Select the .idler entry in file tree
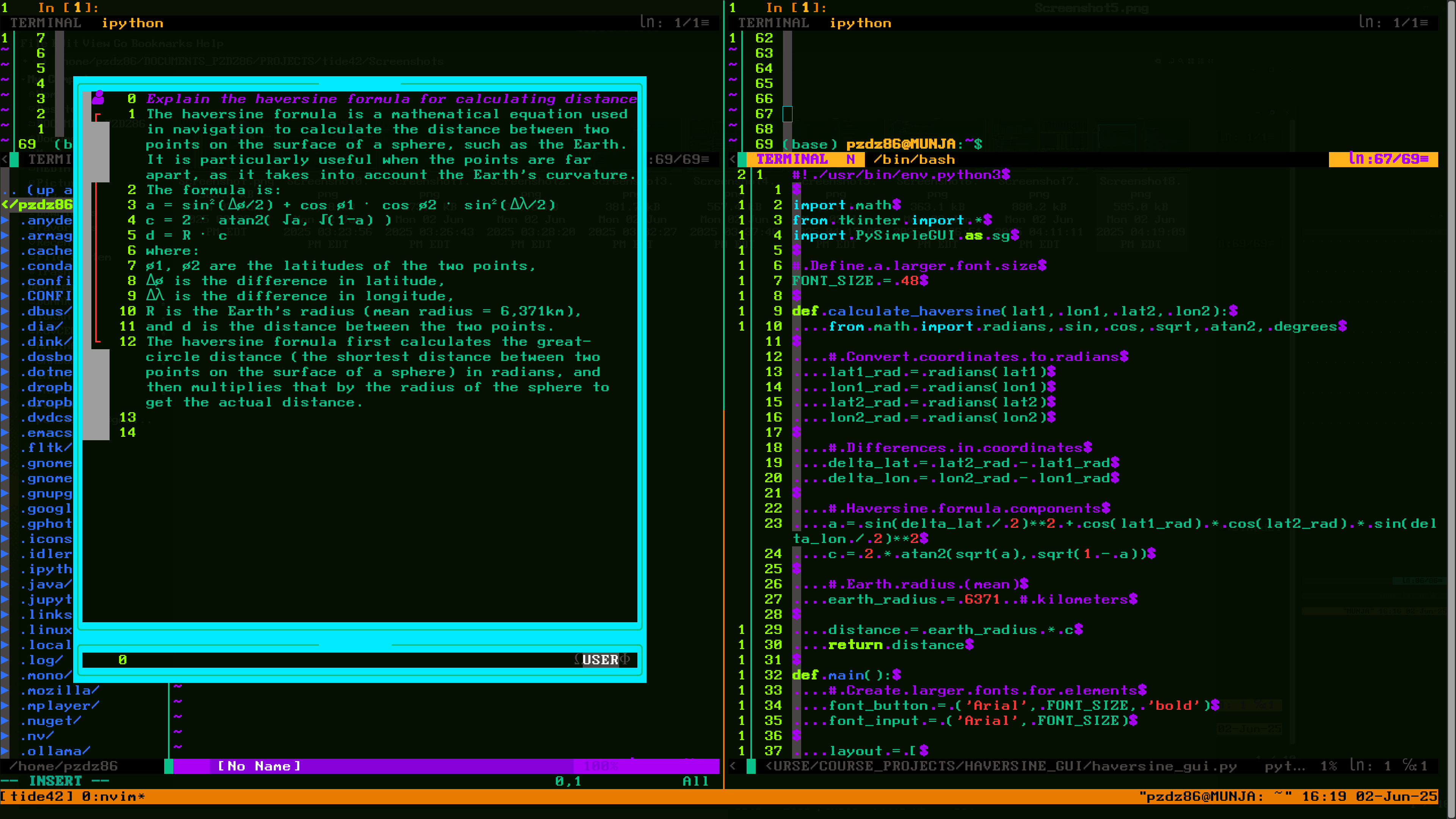The height and width of the screenshot is (819, 1456). tap(46, 554)
